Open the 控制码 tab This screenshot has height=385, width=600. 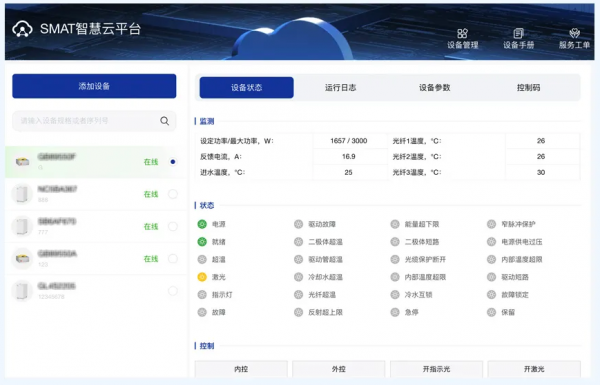[528, 88]
